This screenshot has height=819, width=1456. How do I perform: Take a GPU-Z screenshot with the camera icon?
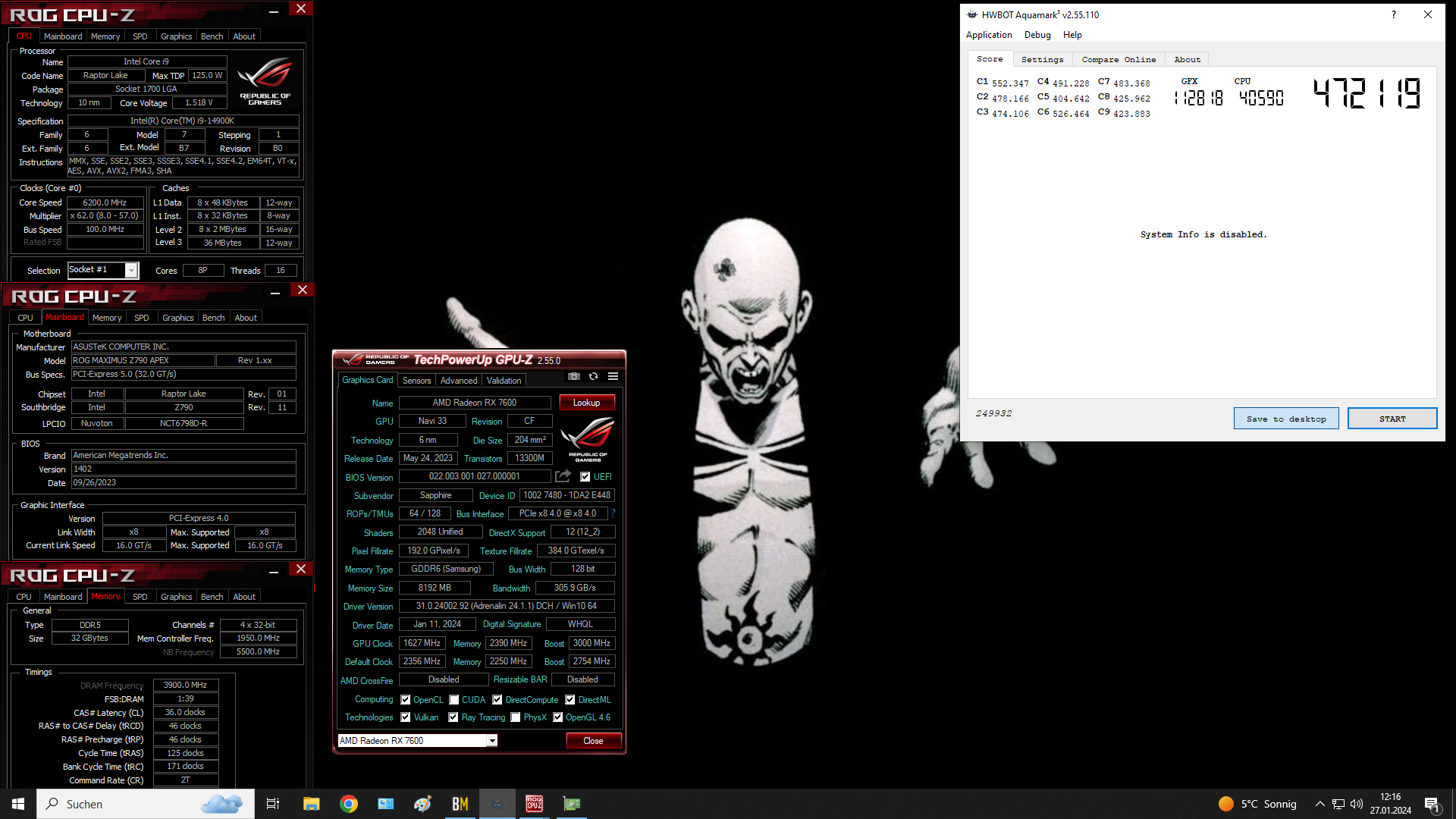574,376
